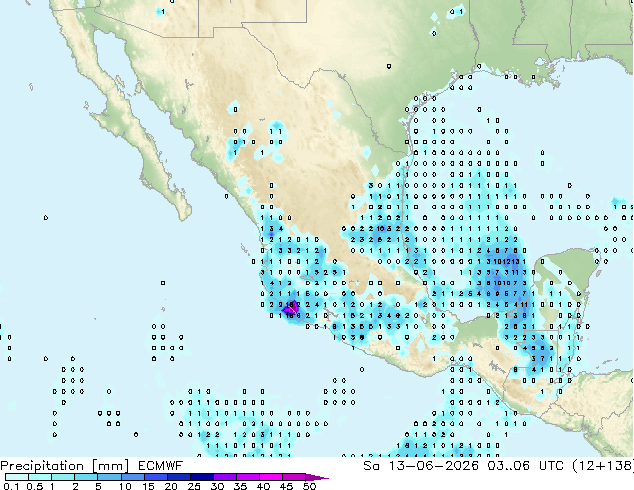Click the '0.5' legend scale label
Viewport: 634px width, 490px height.
click(34, 486)
